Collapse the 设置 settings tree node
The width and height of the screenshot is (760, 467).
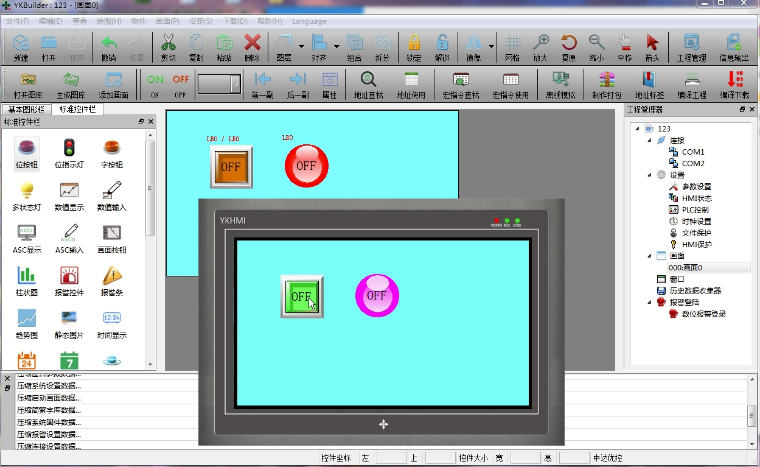click(x=648, y=174)
